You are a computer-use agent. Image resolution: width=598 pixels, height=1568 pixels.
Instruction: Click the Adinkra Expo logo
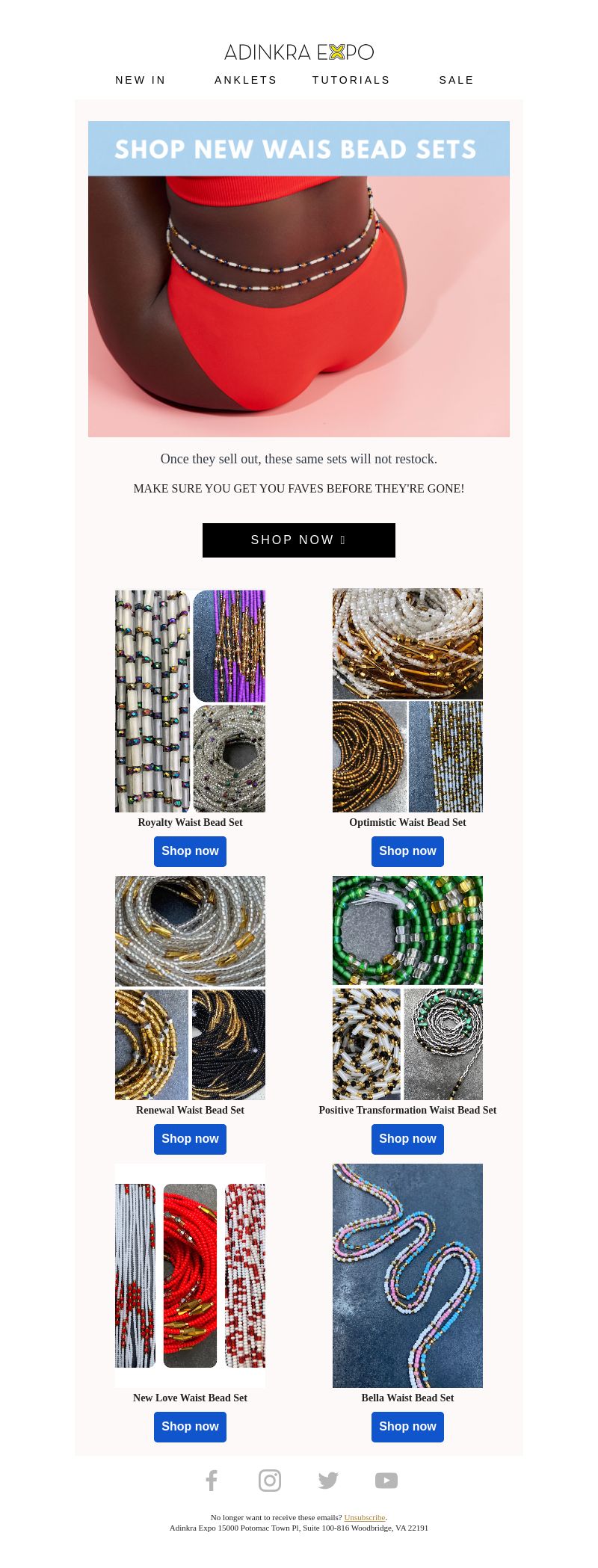coord(299,52)
